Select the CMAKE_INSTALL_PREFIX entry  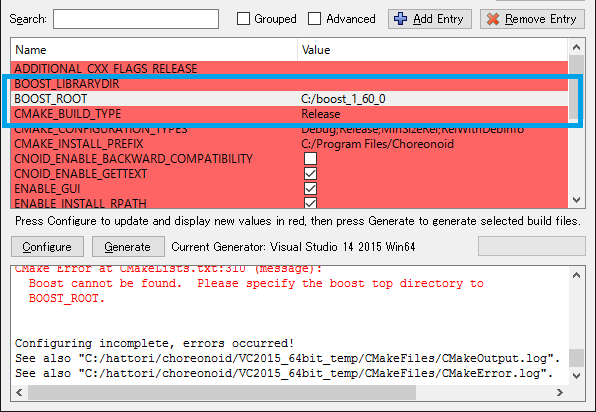click(x=79, y=144)
